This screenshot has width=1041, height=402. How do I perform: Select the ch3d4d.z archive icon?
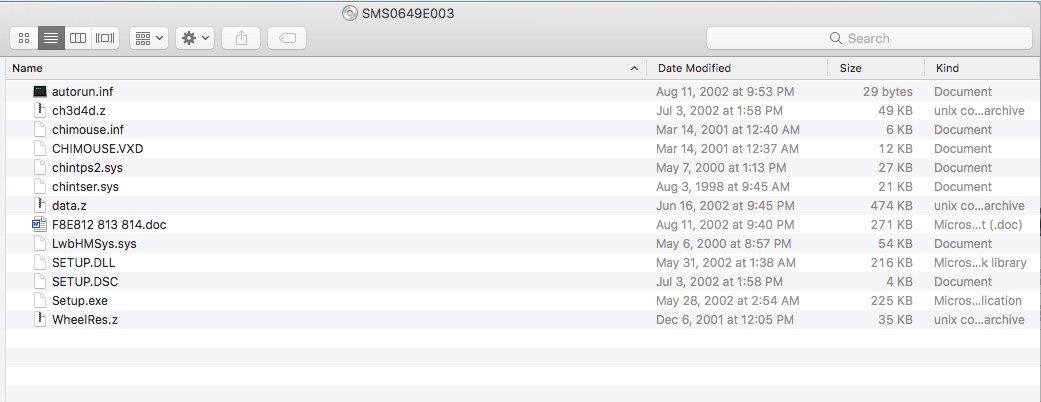[40, 111]
